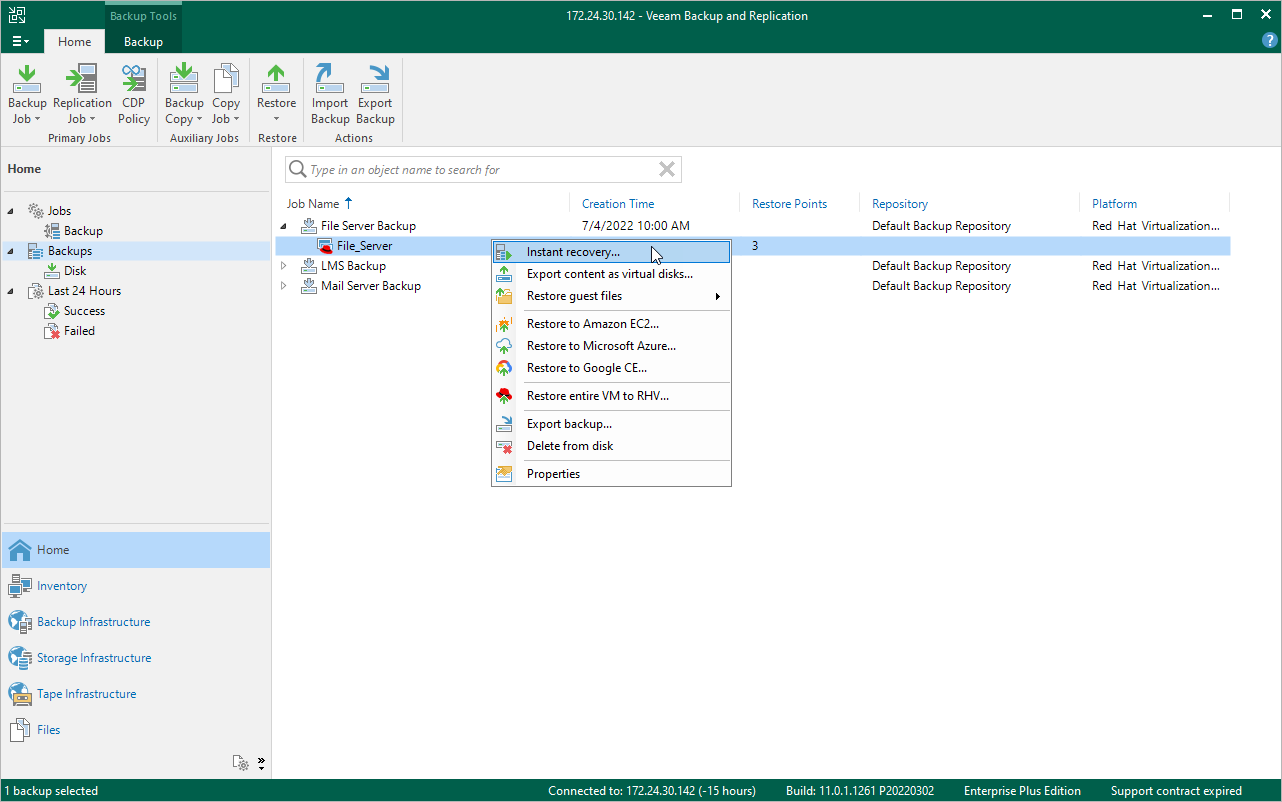Click the File_Server backup row name

[364, 246]
